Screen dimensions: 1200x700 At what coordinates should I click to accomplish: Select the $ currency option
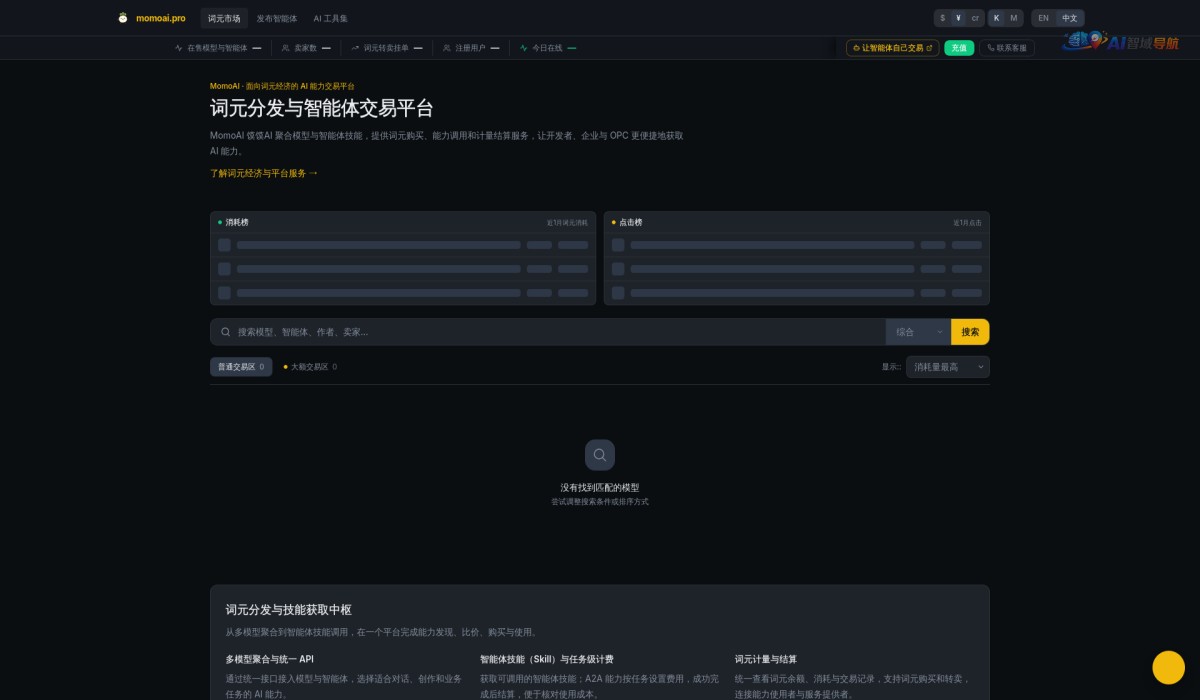942,18
